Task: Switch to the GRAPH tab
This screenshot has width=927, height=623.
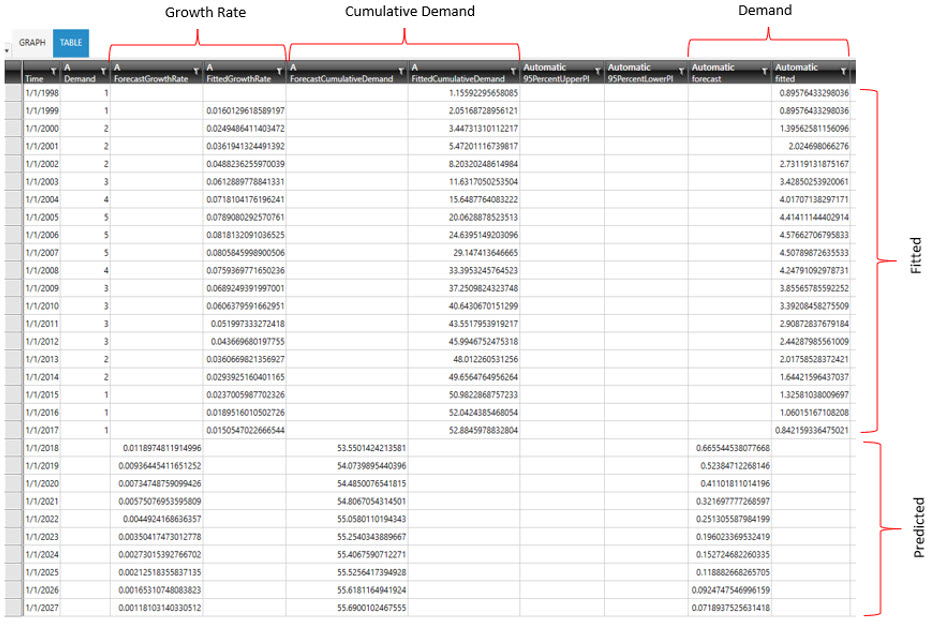Action: tap(31, 43)
